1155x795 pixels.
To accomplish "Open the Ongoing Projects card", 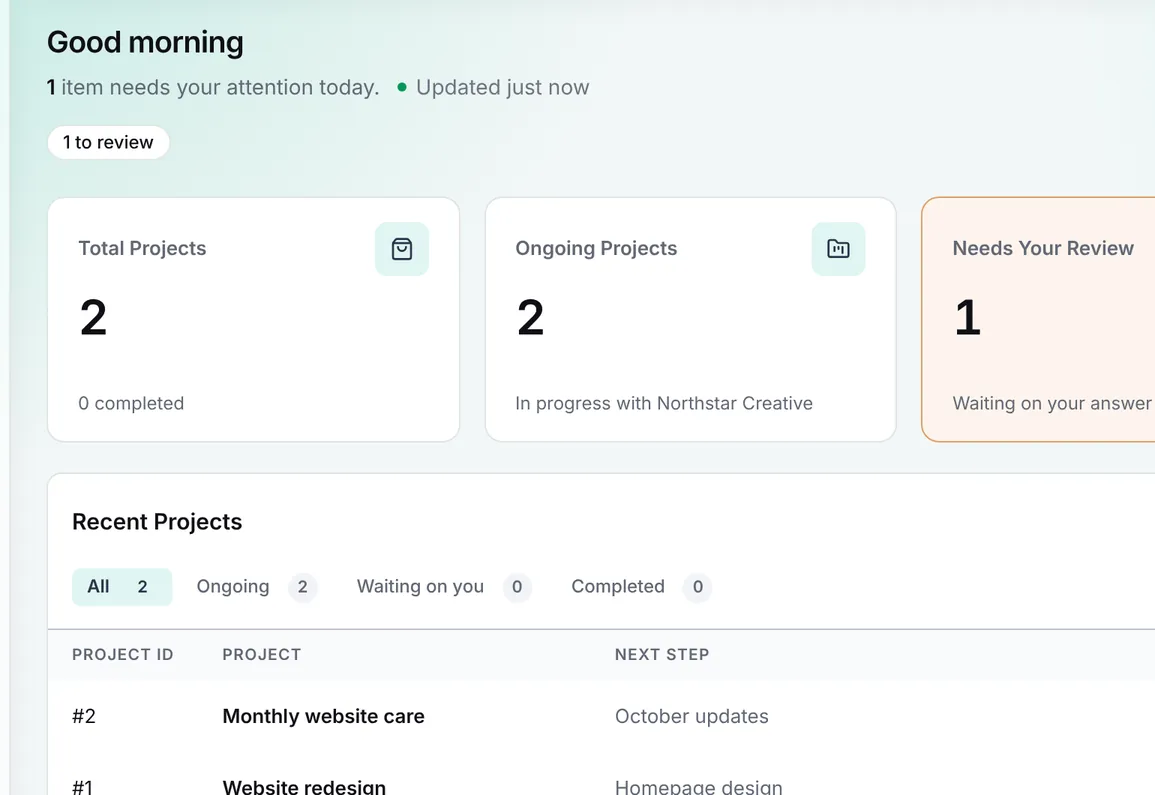I will [690, 320].
